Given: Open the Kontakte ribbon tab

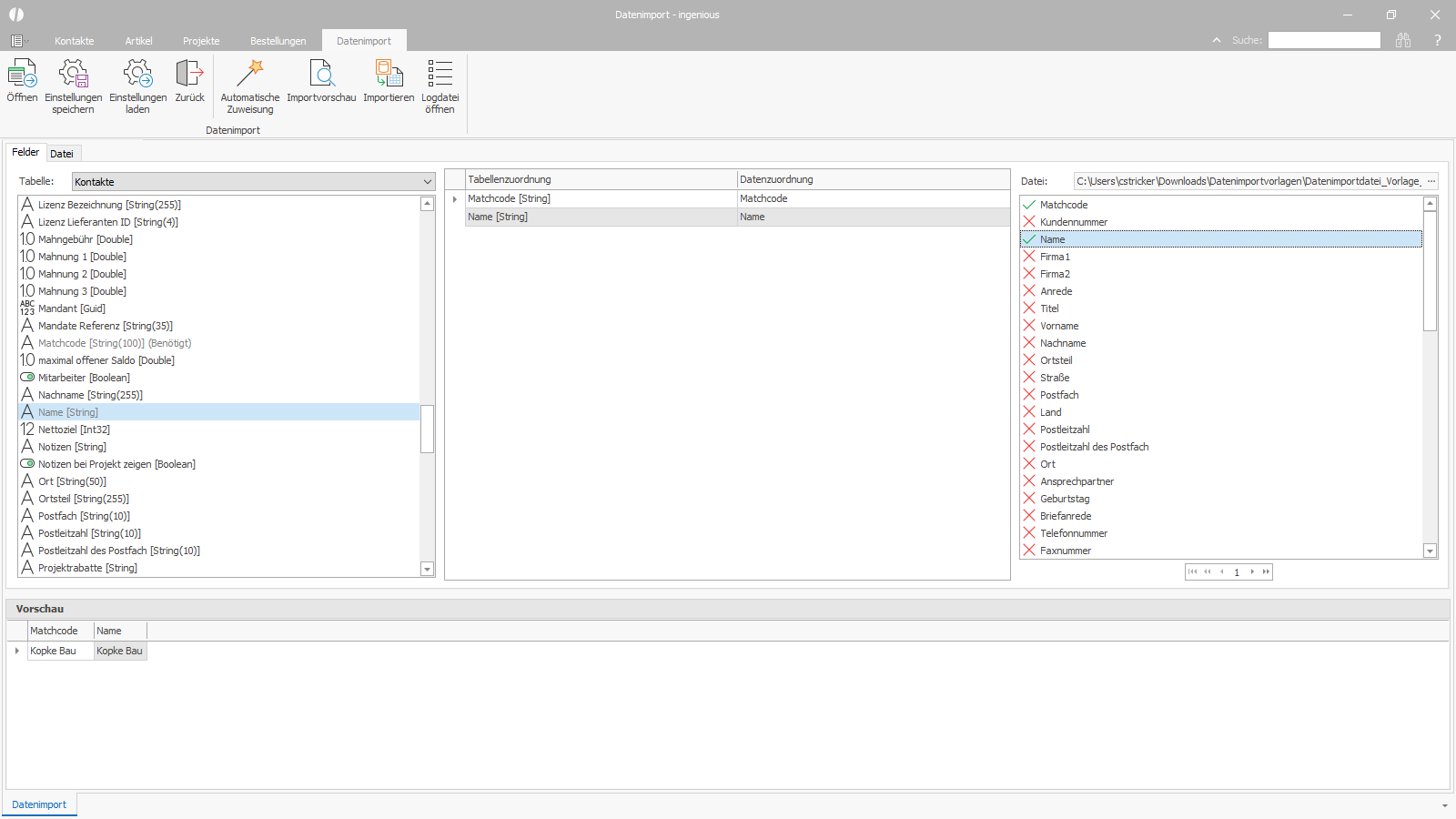Looking at the screenshot, I should [x=74, y=41].
